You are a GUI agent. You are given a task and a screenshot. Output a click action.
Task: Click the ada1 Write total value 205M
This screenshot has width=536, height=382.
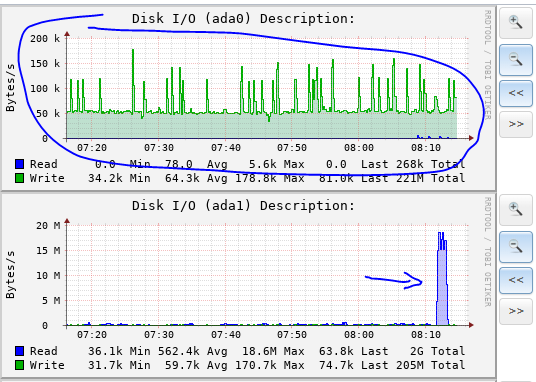point(410,365)
